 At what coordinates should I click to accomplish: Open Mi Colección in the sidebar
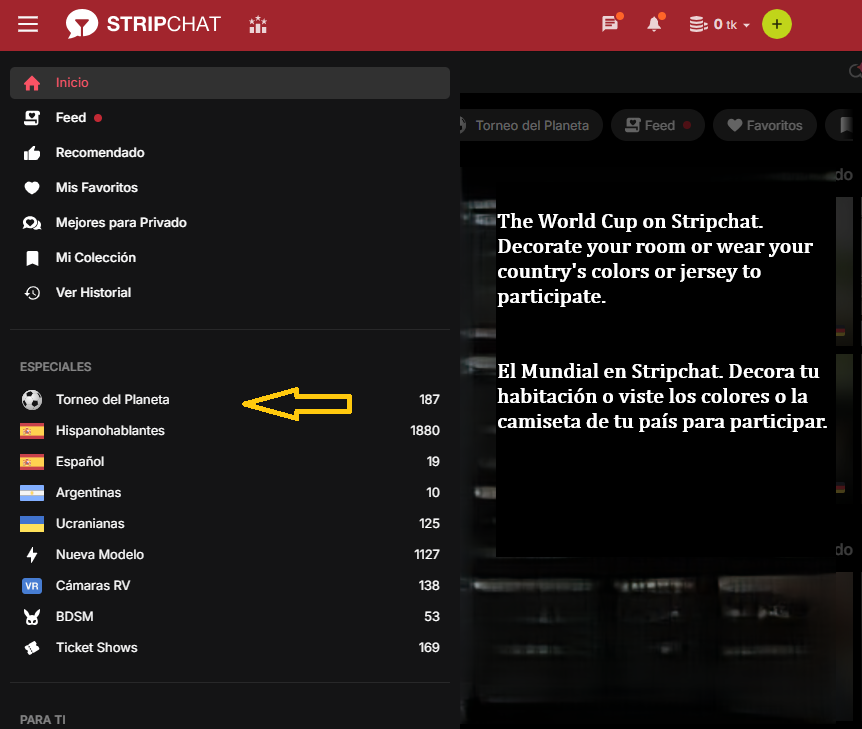pos(230,258)
